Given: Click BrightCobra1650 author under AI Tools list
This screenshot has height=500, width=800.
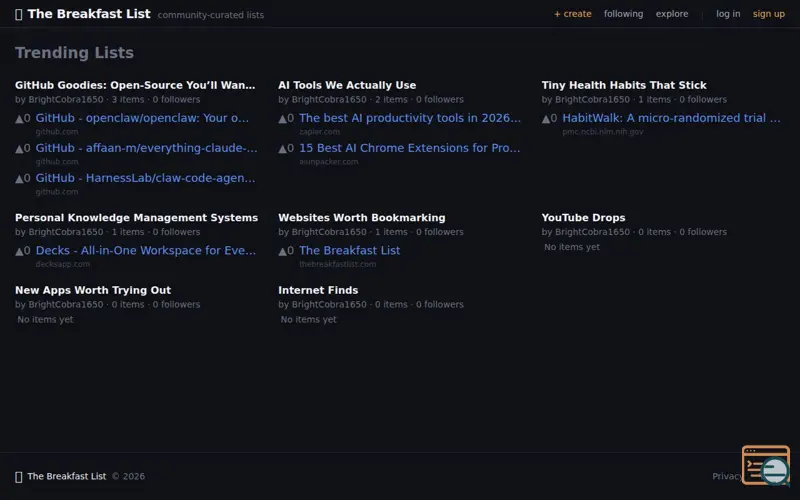Looking at the screenshot, I should (329, 99).
